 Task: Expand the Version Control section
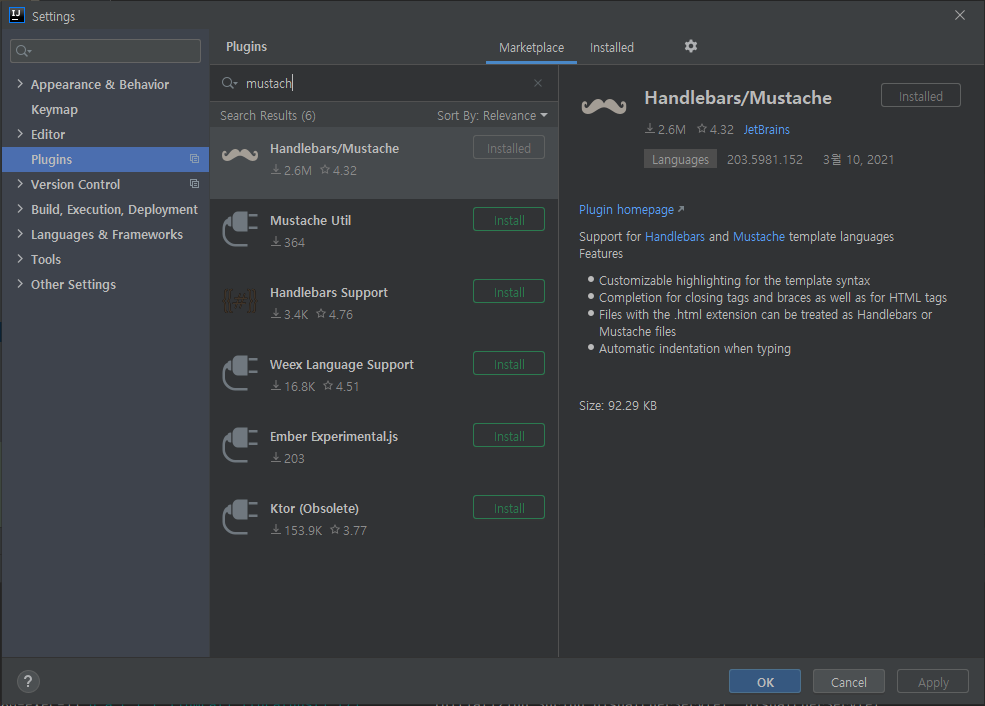(19, 183)
